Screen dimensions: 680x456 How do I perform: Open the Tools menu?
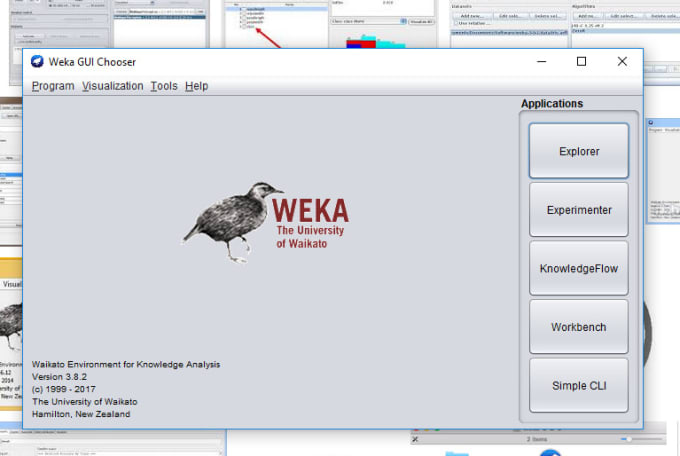164,86
